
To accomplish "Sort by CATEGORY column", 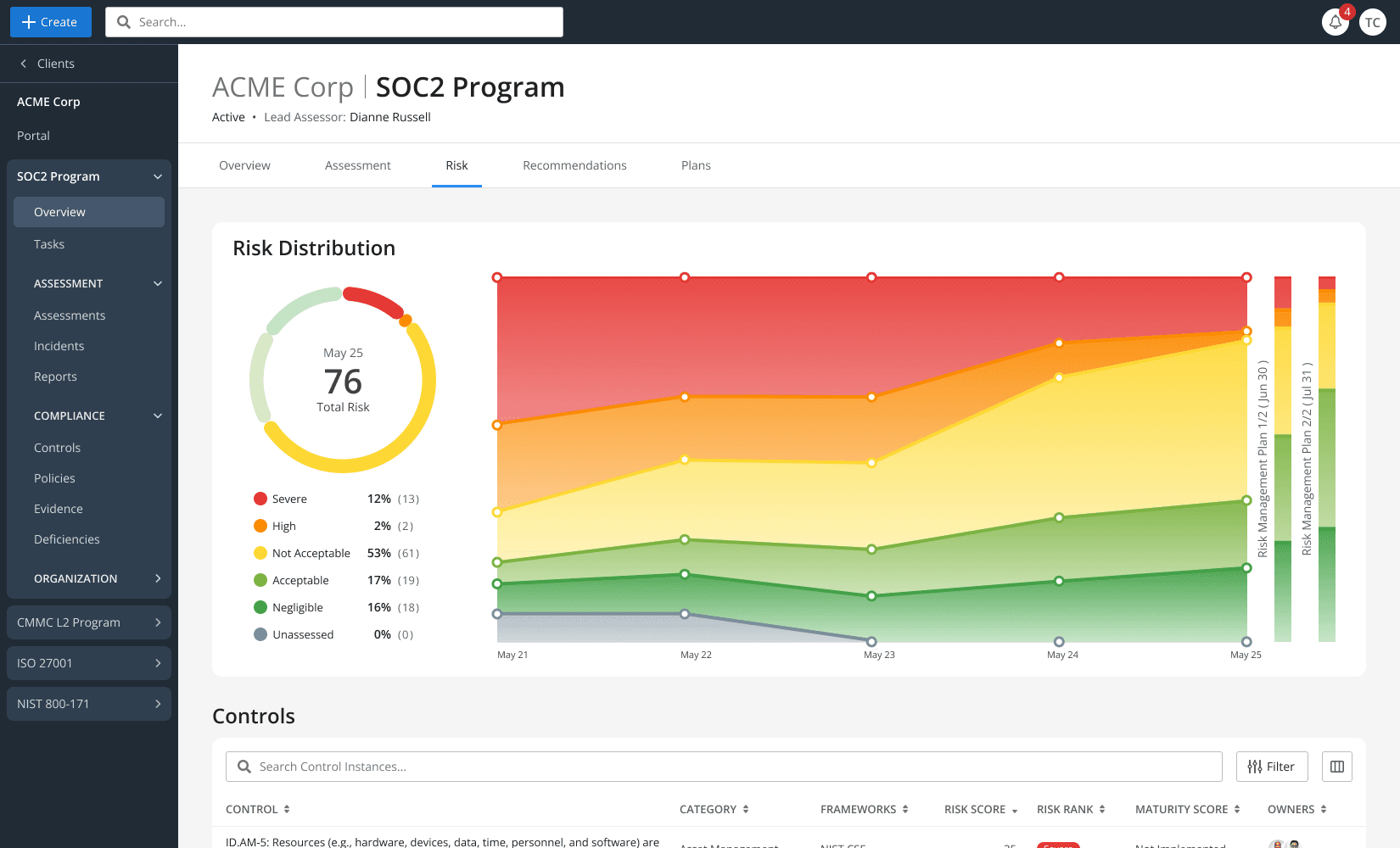I will tap(714, 810).
